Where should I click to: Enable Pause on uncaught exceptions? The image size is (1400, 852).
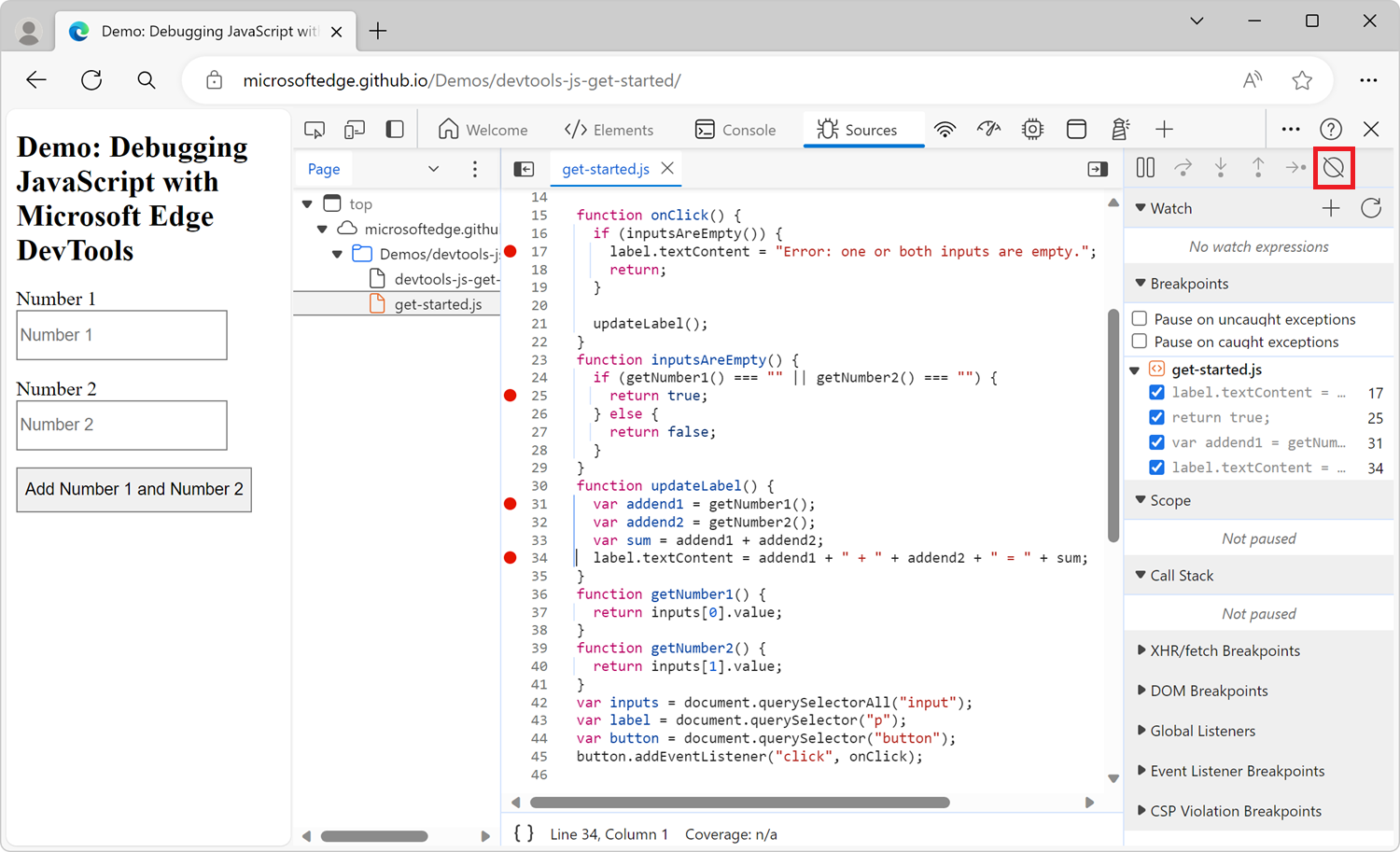coord(1140,319)
